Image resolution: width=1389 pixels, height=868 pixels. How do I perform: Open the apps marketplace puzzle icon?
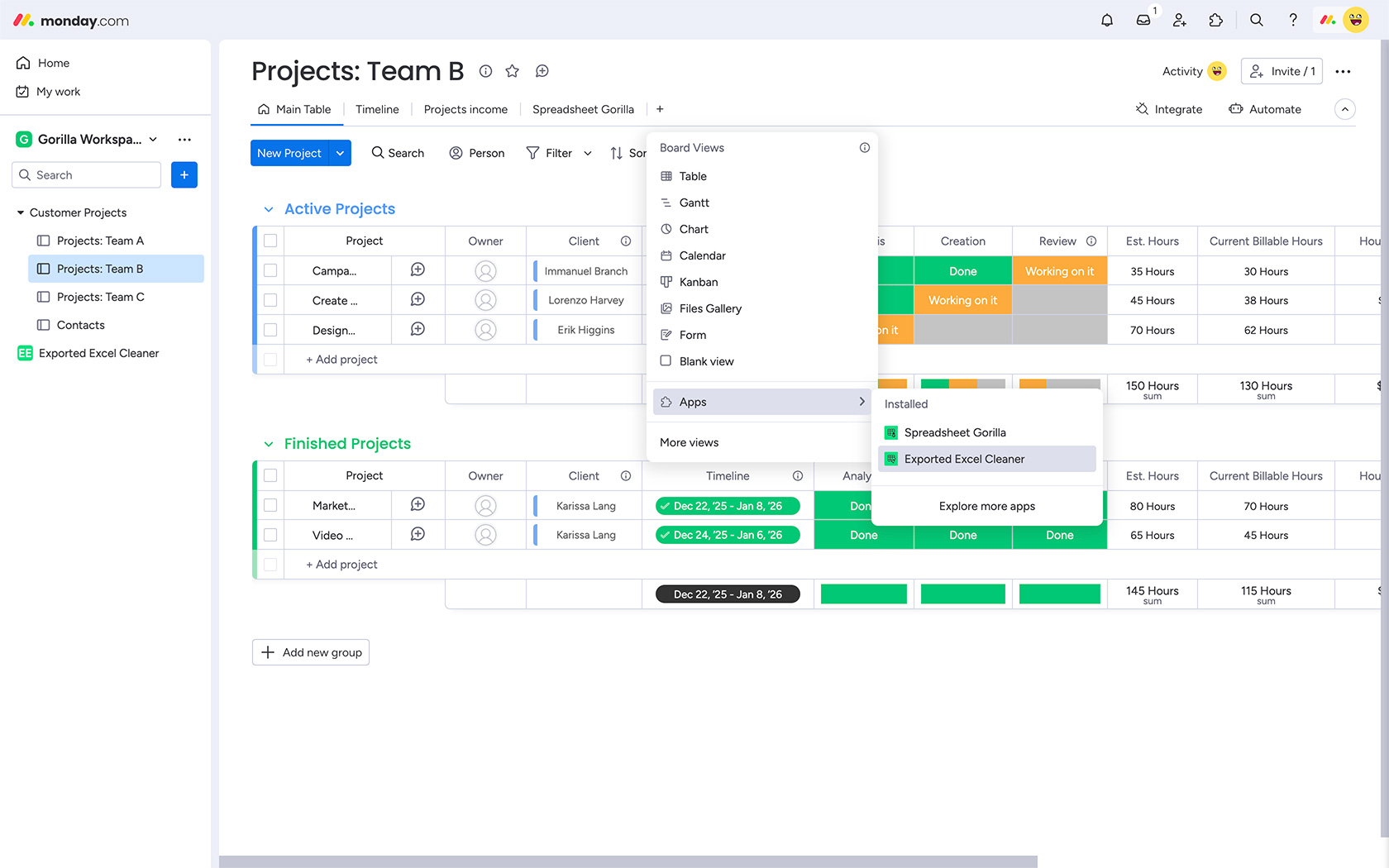pyautogui.click(x=1216, y=21)
